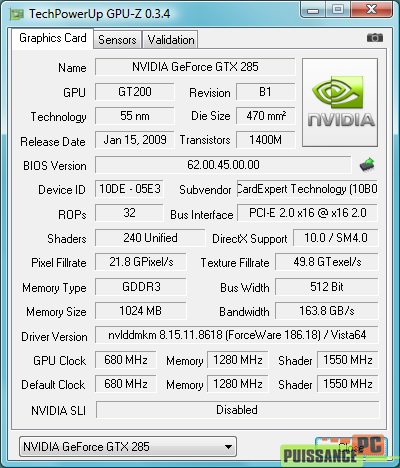The width and height of the screenshot is (400, 468).
Task: Click Bandwidth value 163.8 GB/s
Action: 327,311
